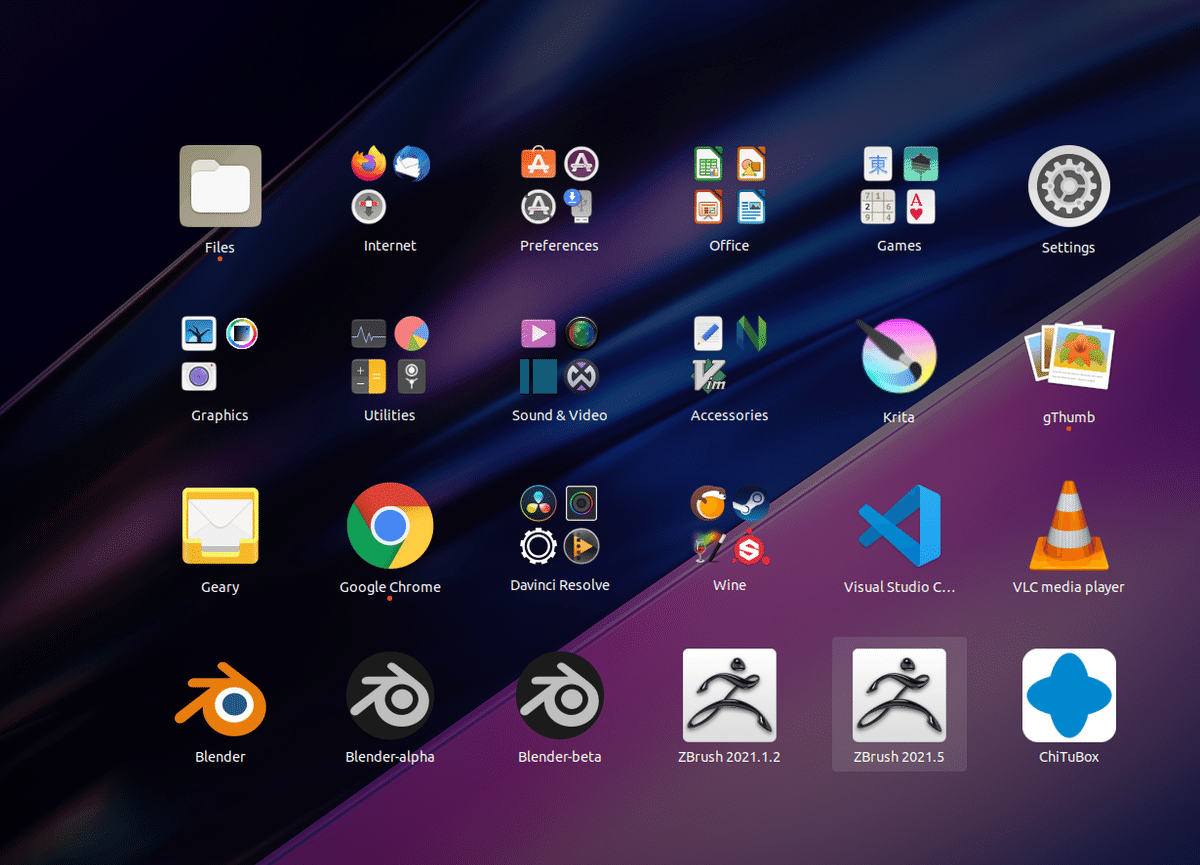Launch ChiTuBox slicer
This screenshot has height=865, width=1200.
tap(1069, 696)
